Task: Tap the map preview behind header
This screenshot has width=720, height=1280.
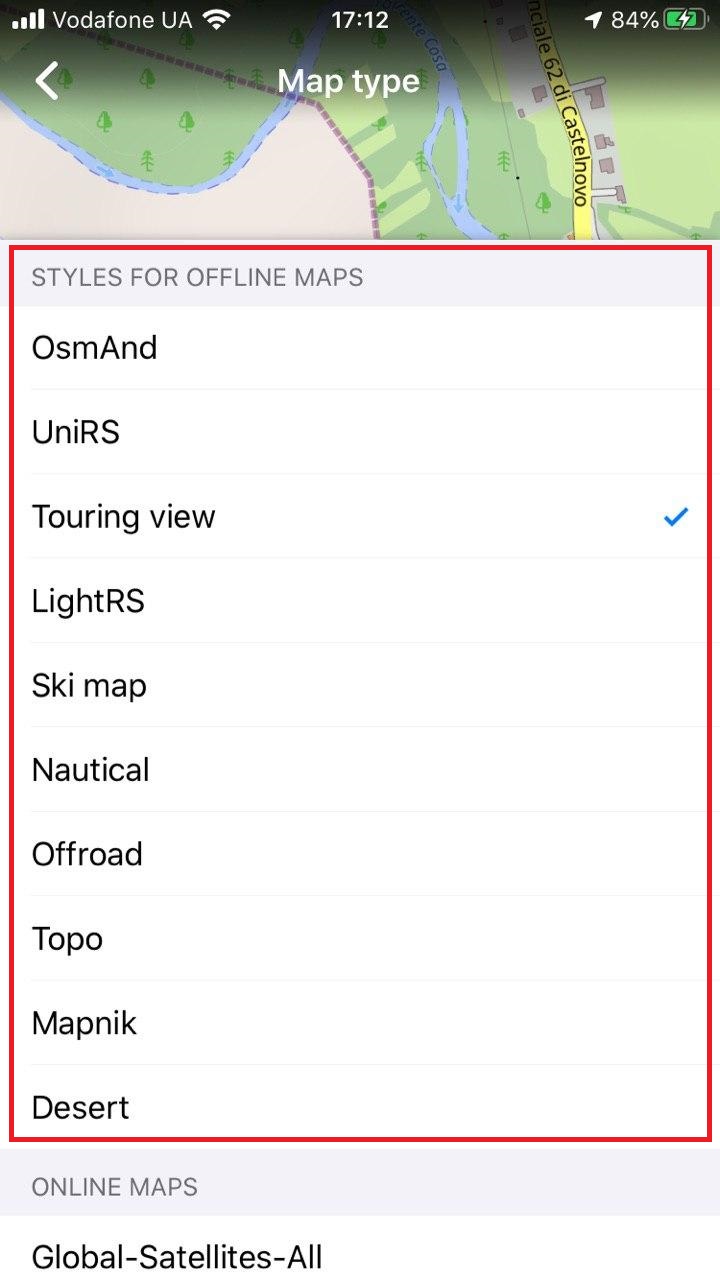Action: (x=360, y=170)
